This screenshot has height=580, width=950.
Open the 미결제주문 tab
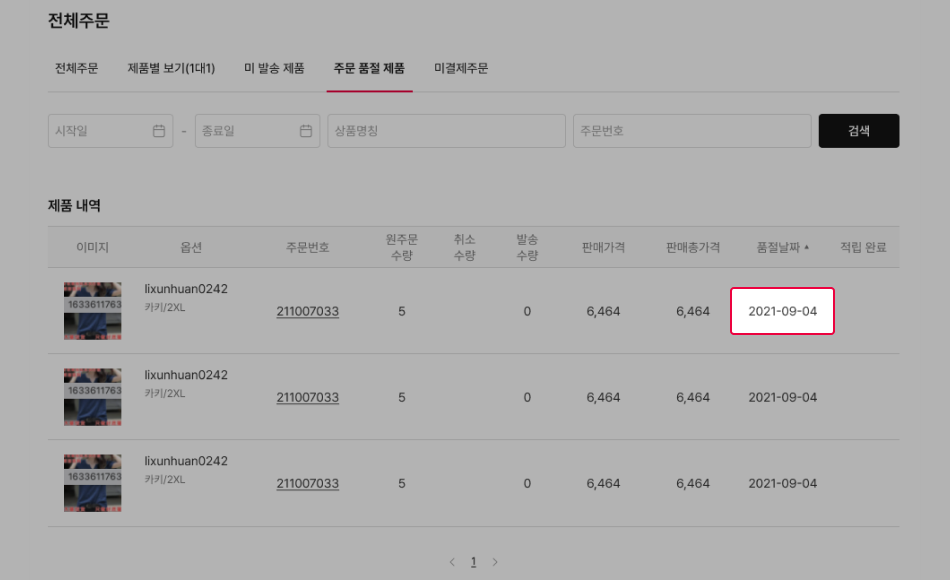click(461, 68)
